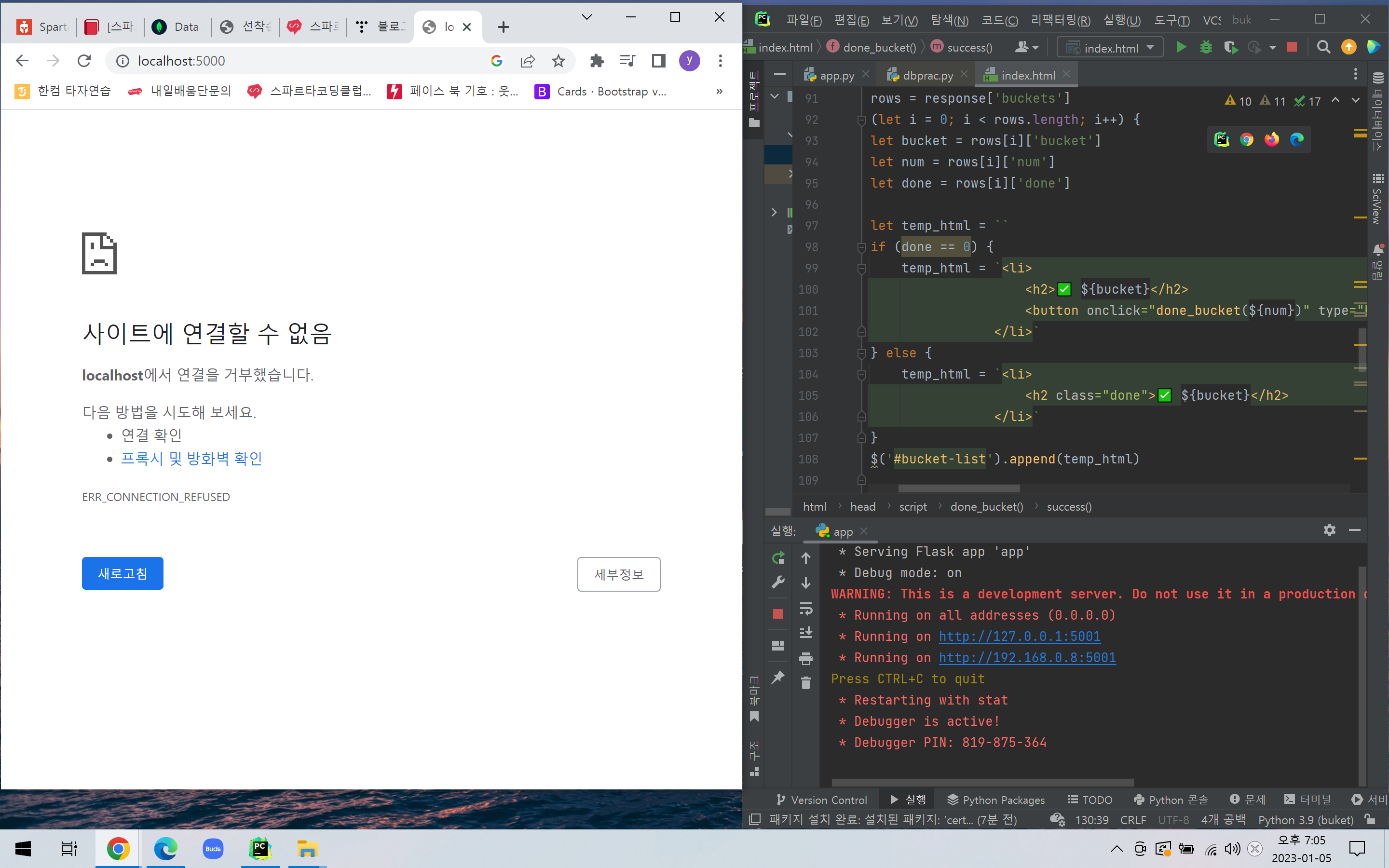Open built-in preview PyCharm icon
This screenshot has height=868, width=1389.
point(1222,139)
